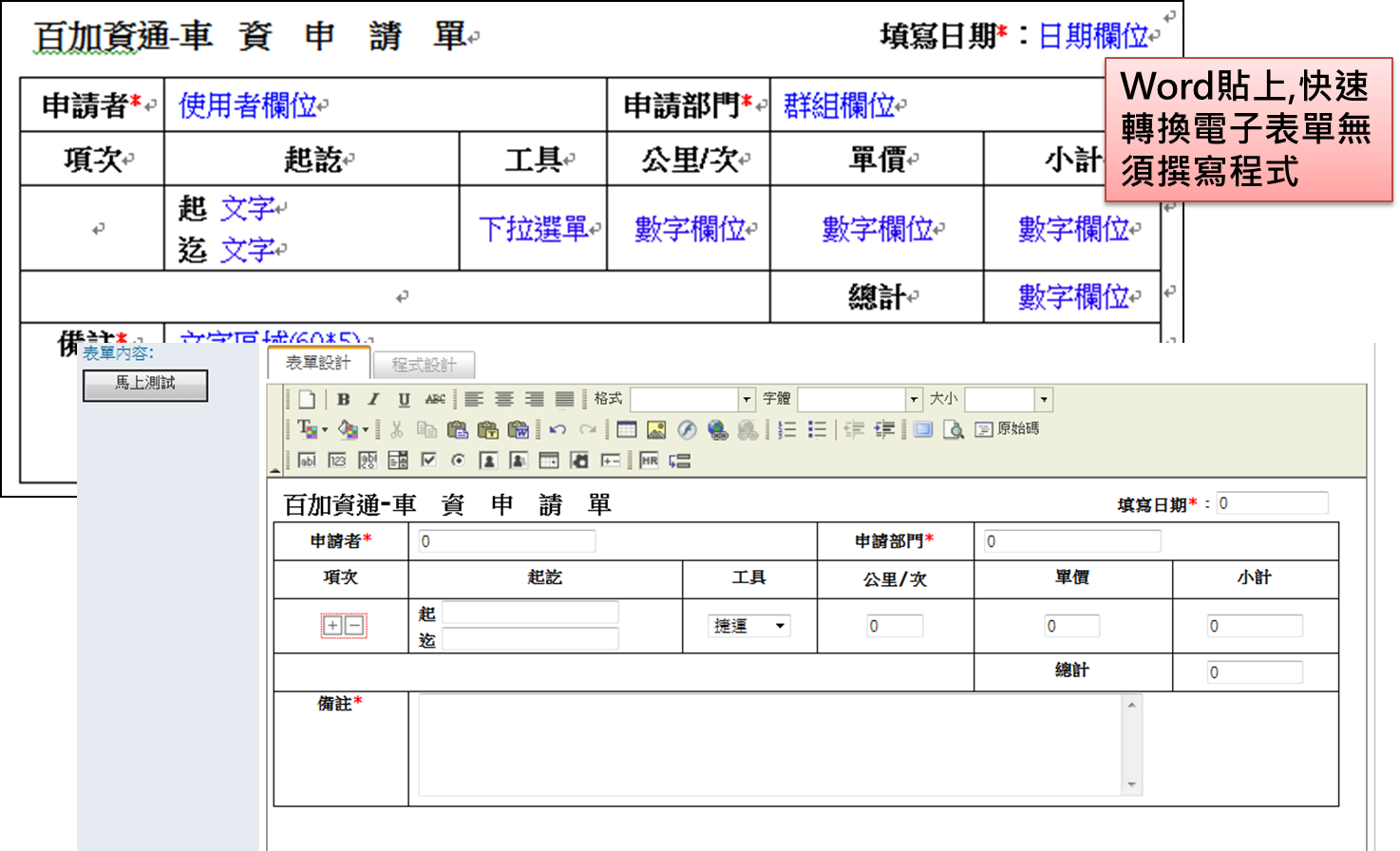Open the 字體 font dropdown

pyautogui.click(x=861, y=399)
